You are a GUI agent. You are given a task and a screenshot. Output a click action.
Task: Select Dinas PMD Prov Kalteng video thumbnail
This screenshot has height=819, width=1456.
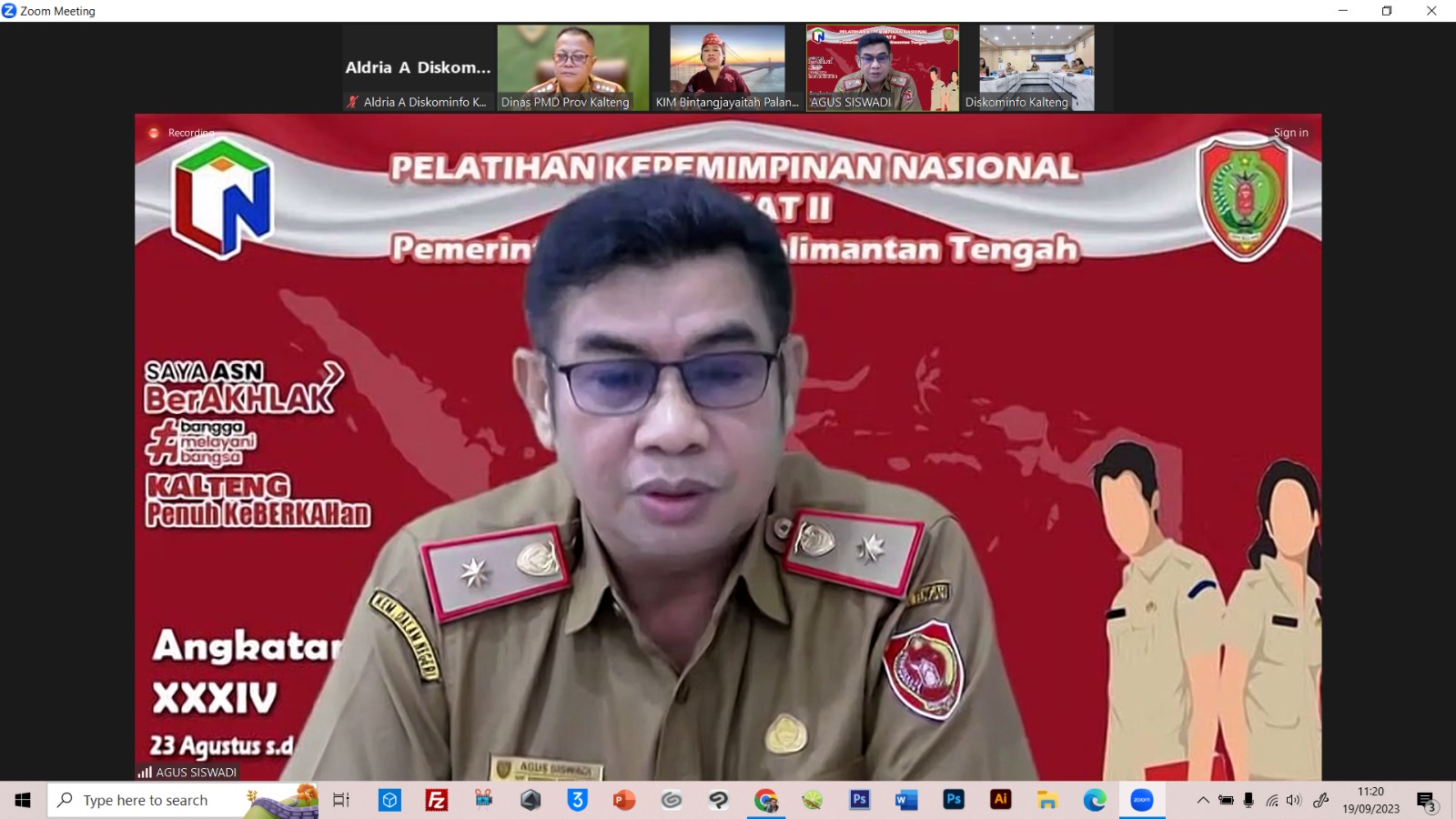coord(572,67)
